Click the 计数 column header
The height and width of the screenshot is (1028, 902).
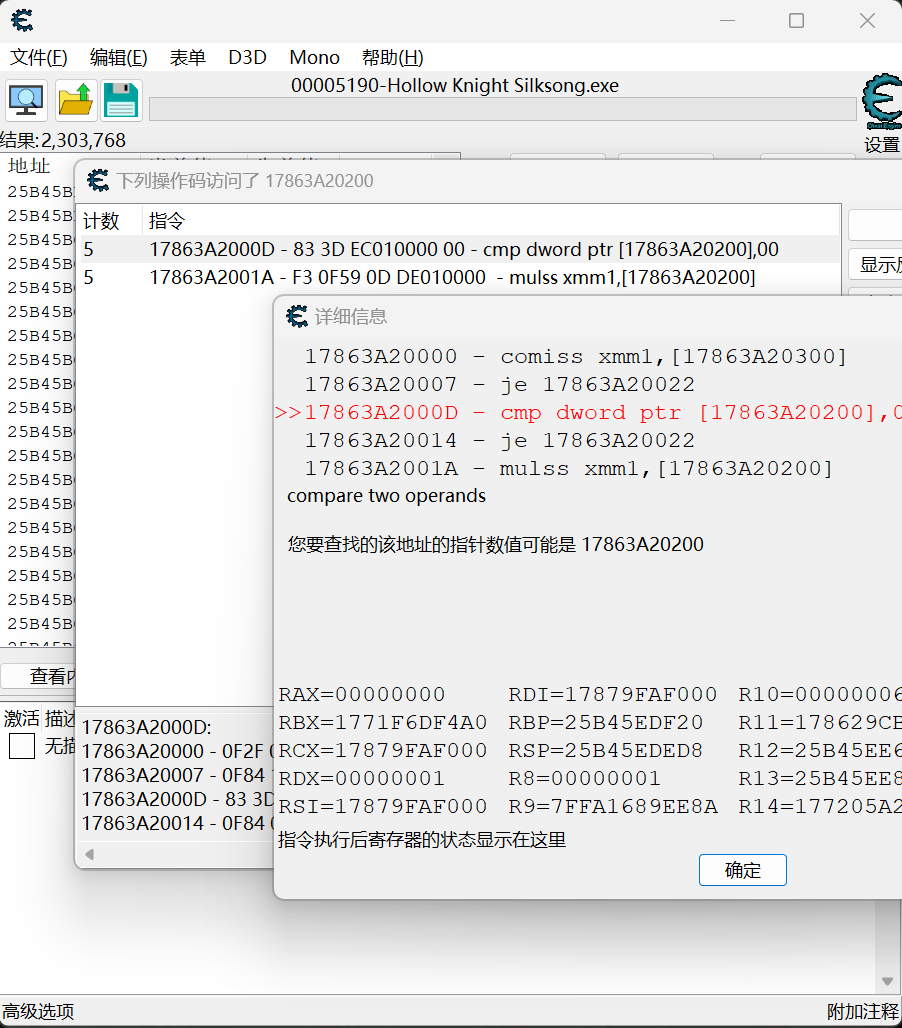click(x=109, y=221)
